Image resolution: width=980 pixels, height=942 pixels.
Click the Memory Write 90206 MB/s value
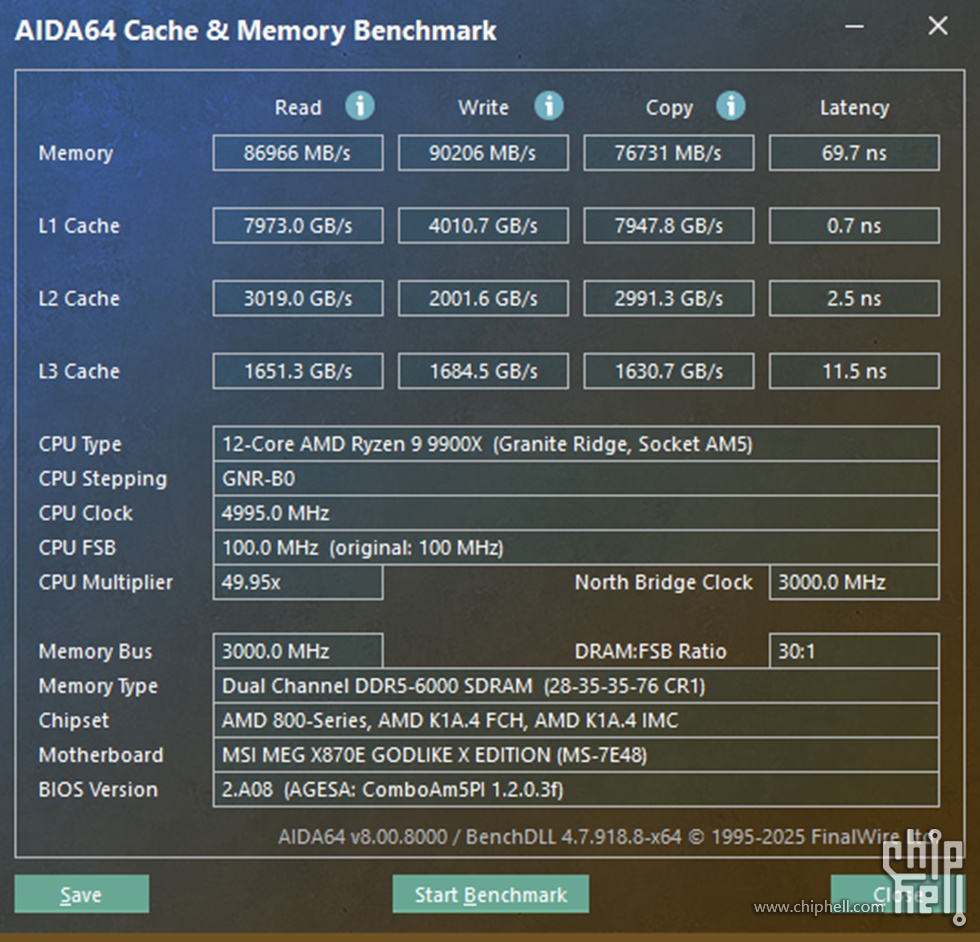tap(483, 153)
